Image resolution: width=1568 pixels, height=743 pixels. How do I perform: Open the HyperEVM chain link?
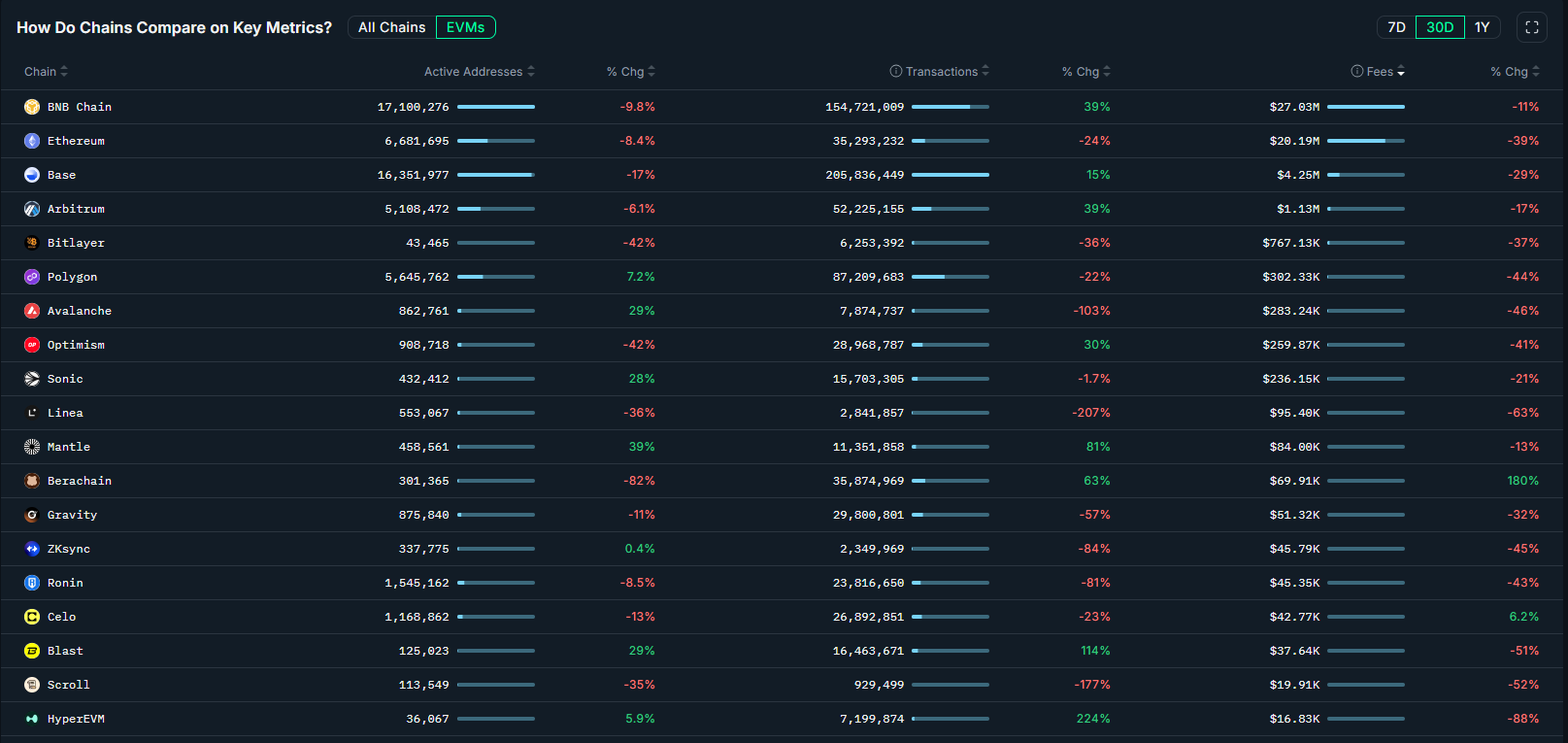click(76, 719)
